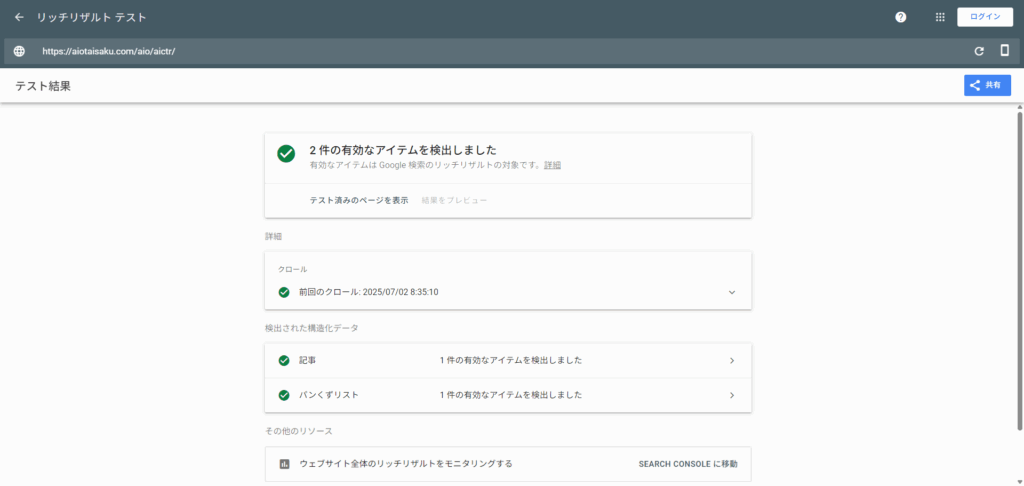This screenshot has height=486, width=1024.
Task: Click the page vertical scrollbar
Action: coord(1019,271)
